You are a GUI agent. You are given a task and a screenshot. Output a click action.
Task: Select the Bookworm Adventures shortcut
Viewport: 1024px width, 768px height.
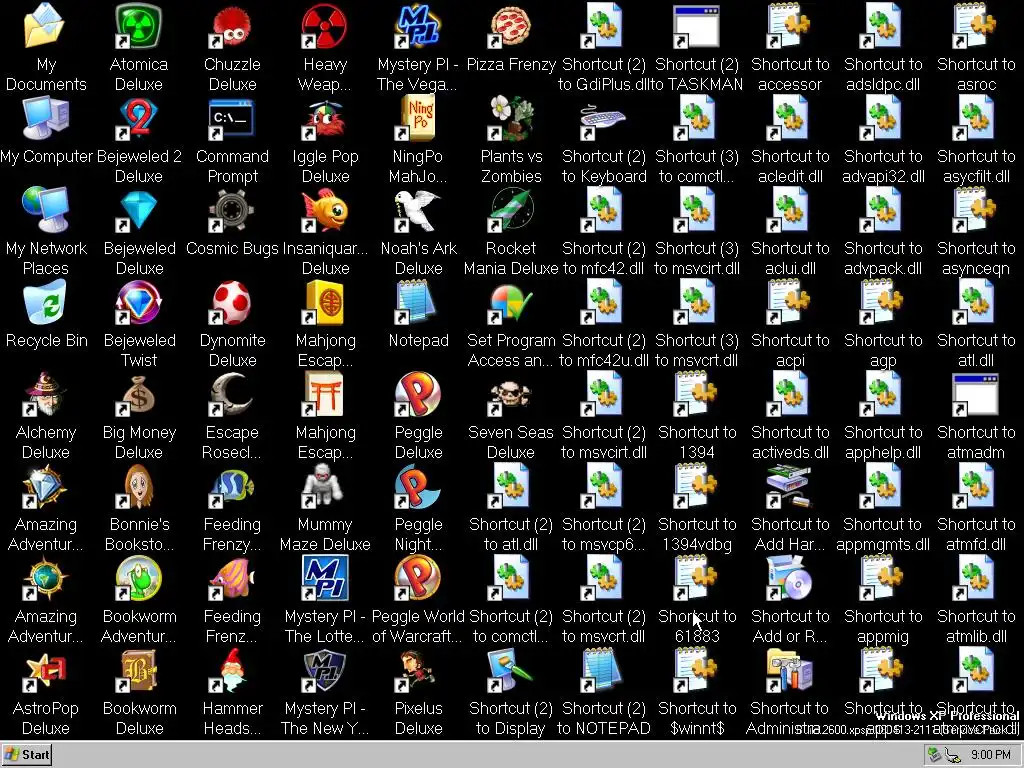point(138,578)
